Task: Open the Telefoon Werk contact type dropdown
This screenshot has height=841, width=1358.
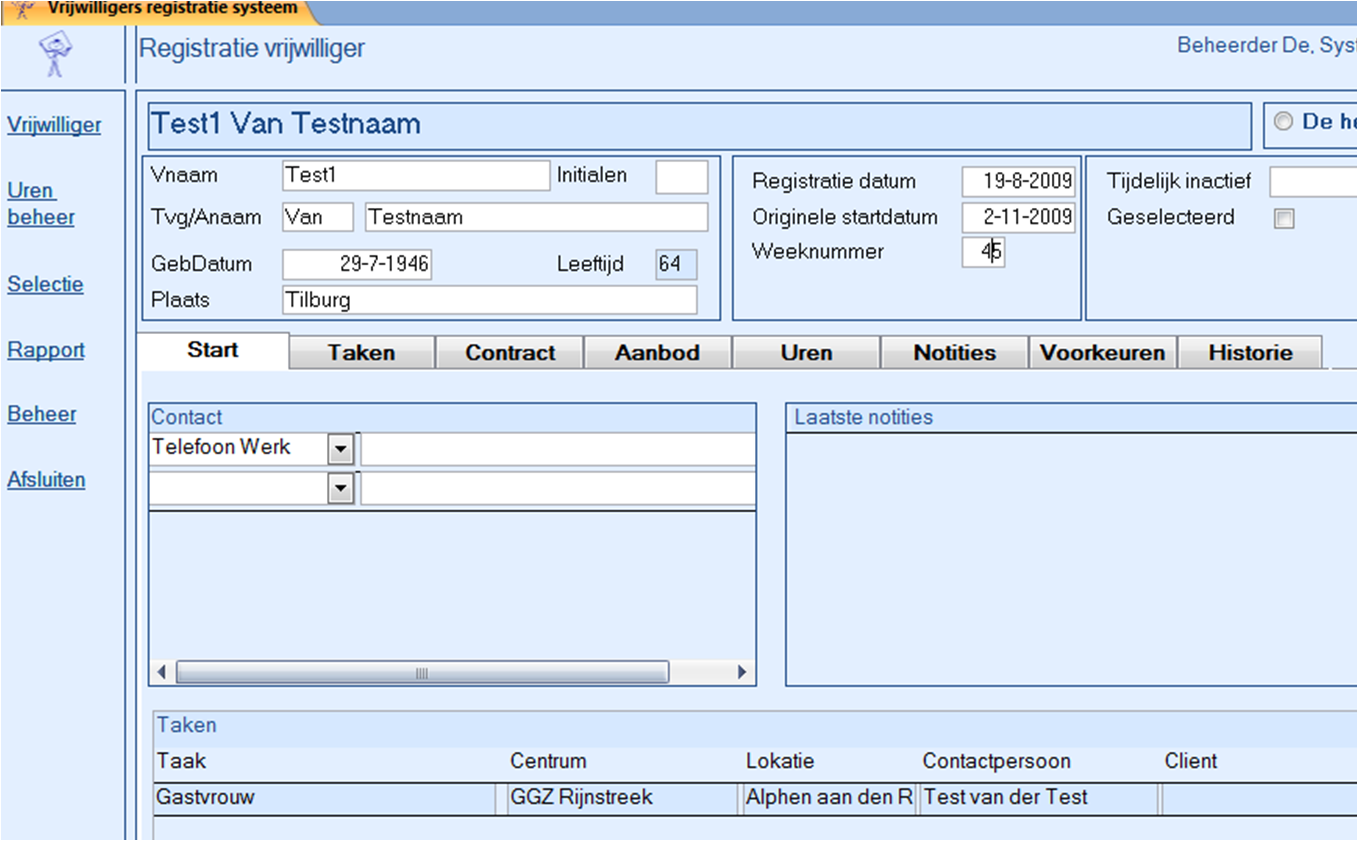Action: click(341, 450)
